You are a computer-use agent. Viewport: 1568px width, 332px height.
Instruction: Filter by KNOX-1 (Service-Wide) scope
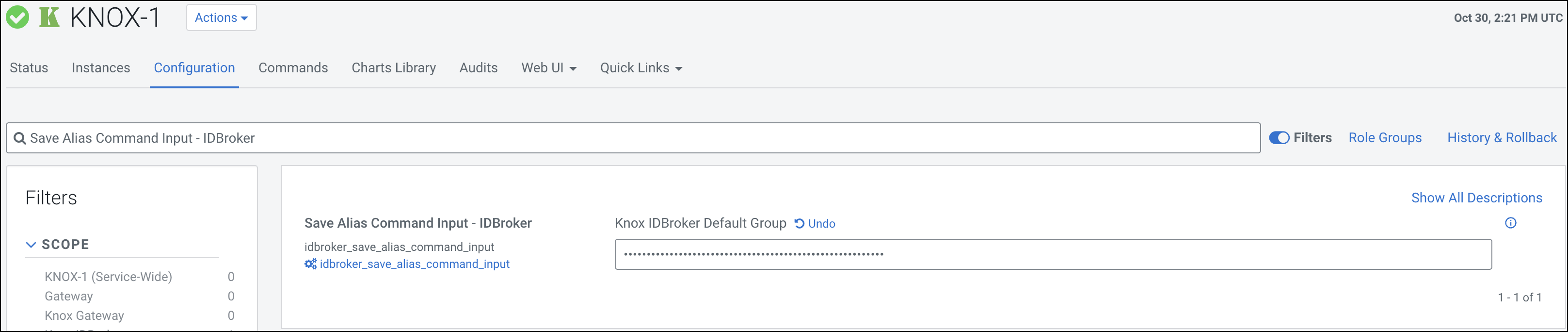tap(108, 277)
